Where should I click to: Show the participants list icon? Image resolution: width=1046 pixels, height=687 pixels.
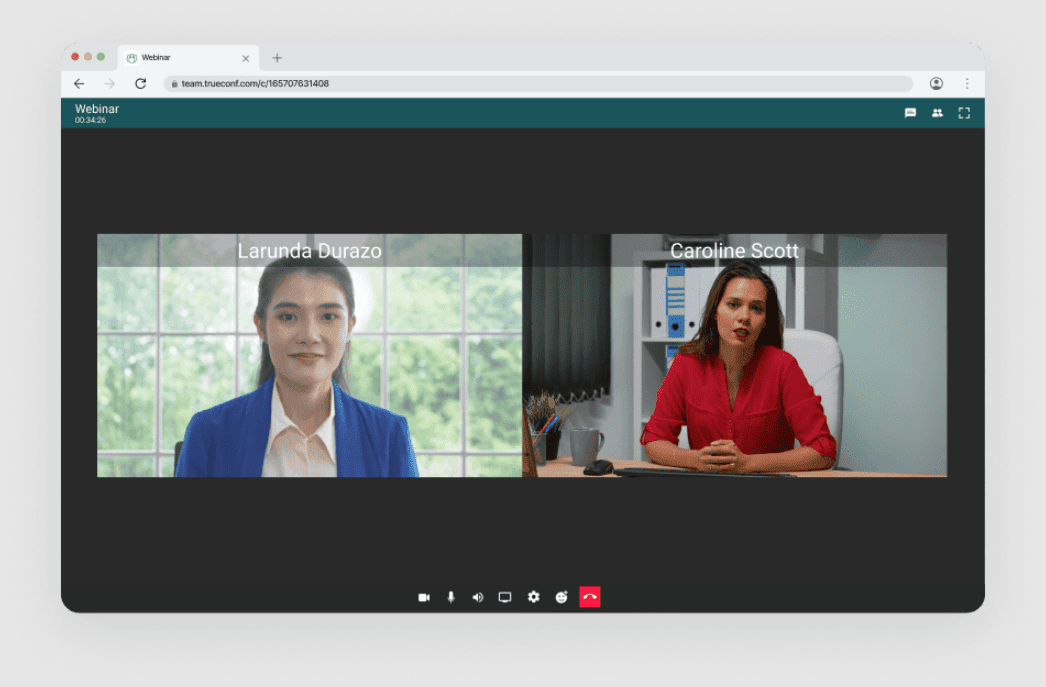[937, 113]
